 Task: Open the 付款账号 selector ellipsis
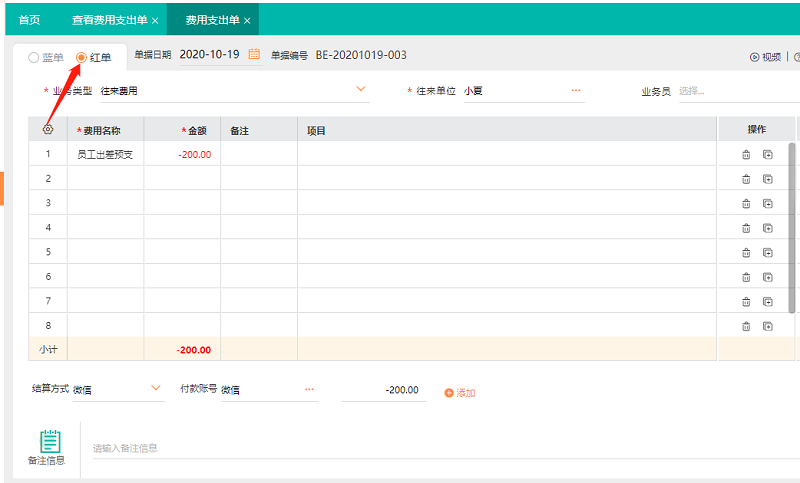coord(309,389)
